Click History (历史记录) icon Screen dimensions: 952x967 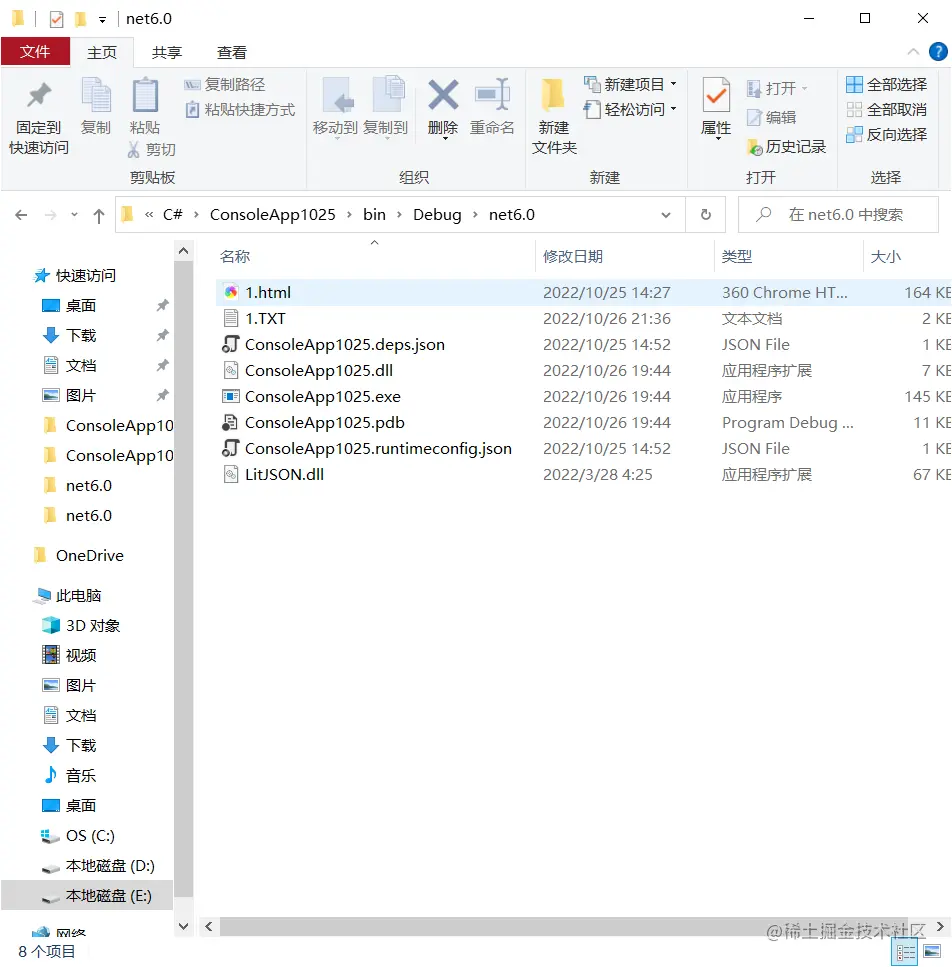pyautogui.click(x=755, y=147)
